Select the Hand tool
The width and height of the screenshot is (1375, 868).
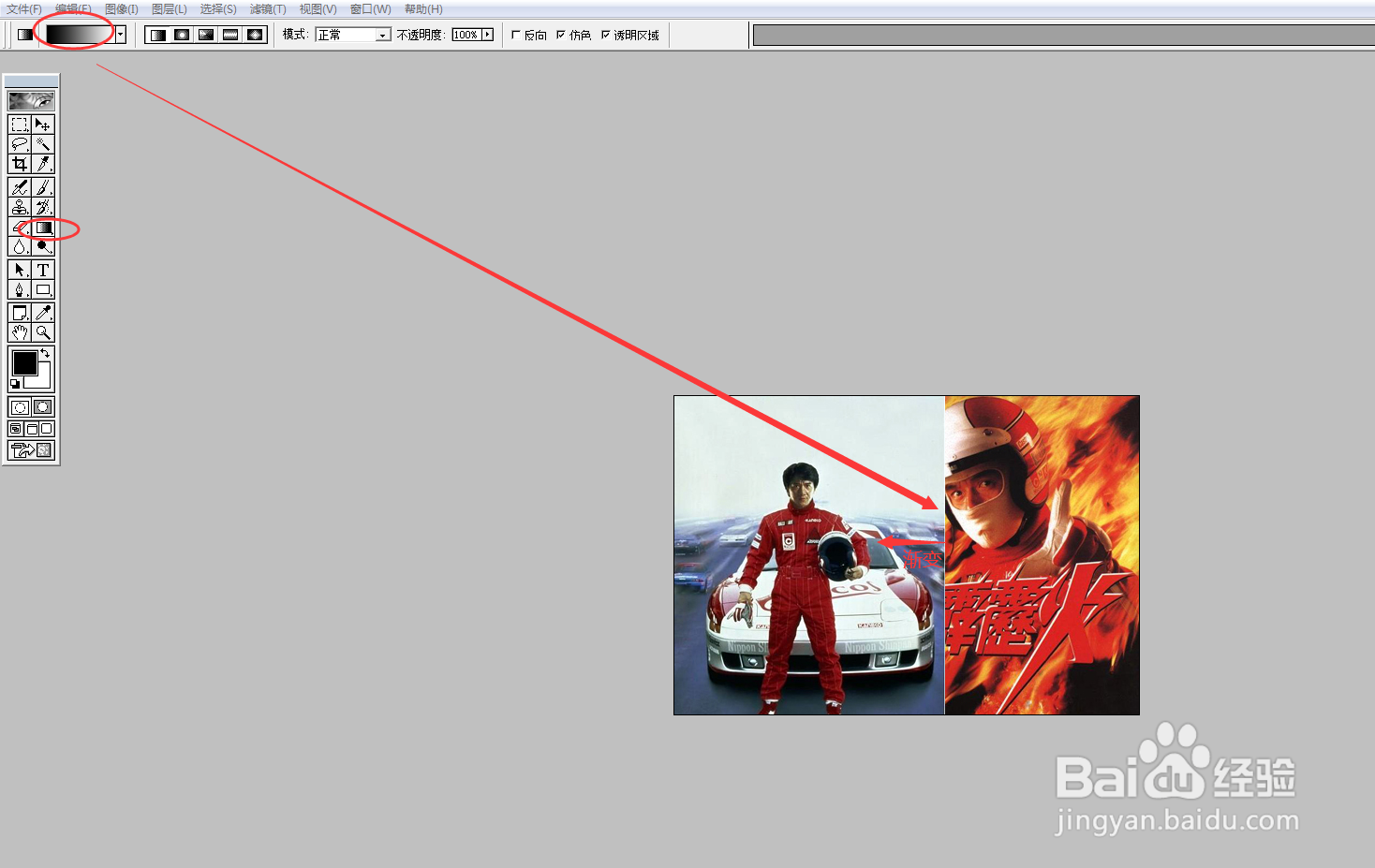20,332
